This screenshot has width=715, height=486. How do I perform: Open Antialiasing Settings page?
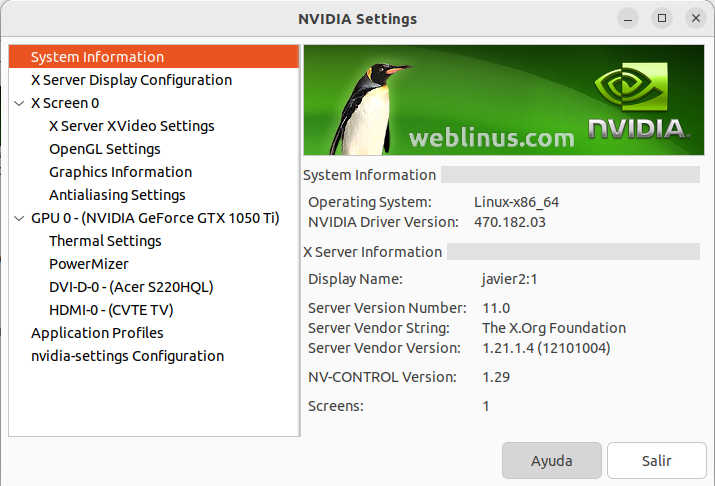[117, 195]
